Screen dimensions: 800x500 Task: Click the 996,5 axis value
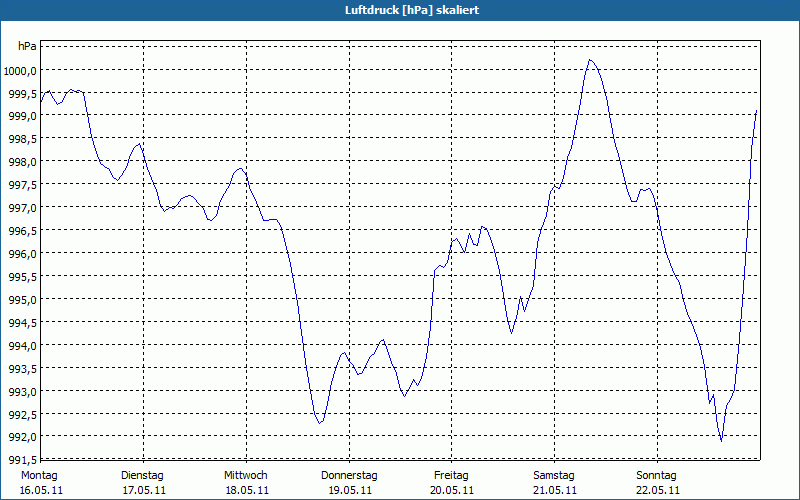click(24, 231)
